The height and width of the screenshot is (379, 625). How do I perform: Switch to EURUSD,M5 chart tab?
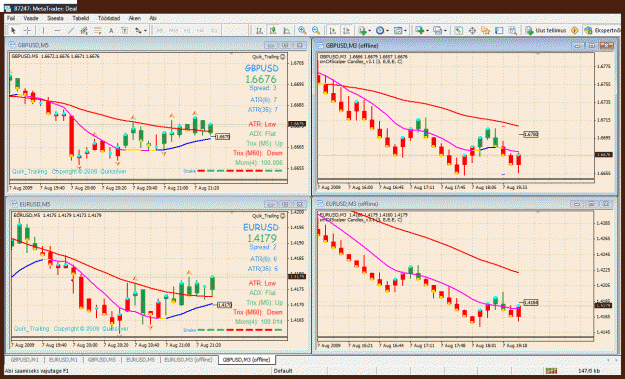point(140,359)
